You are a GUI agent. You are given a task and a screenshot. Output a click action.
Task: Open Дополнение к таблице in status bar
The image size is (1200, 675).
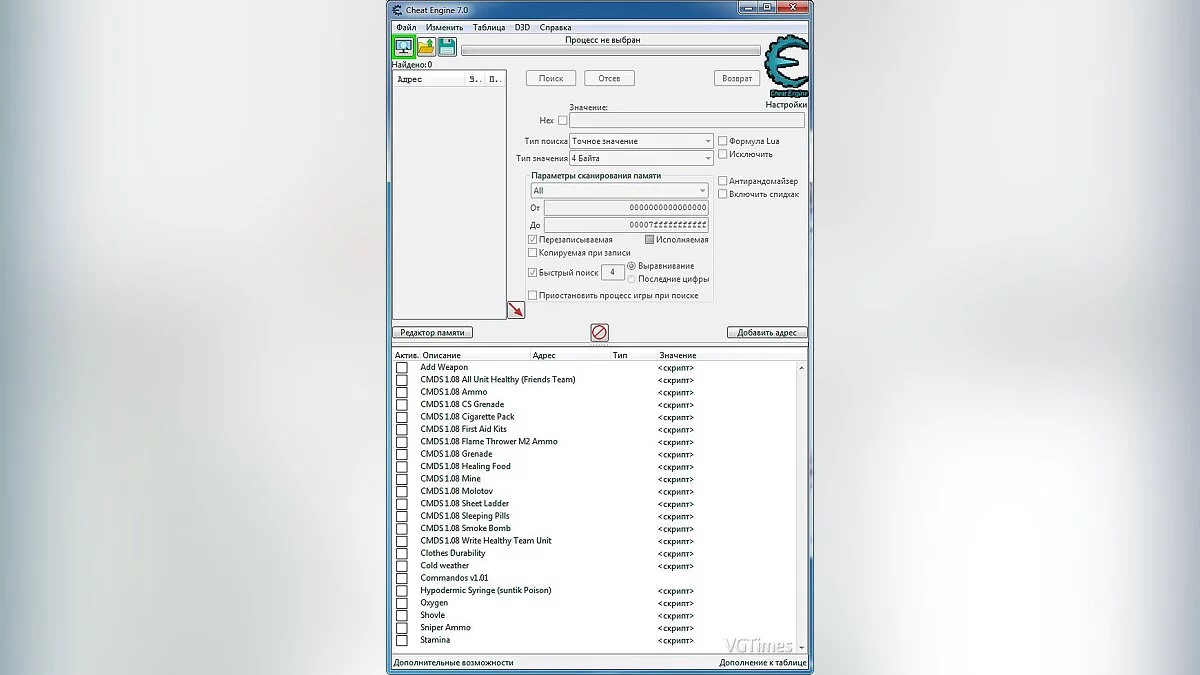763,662
